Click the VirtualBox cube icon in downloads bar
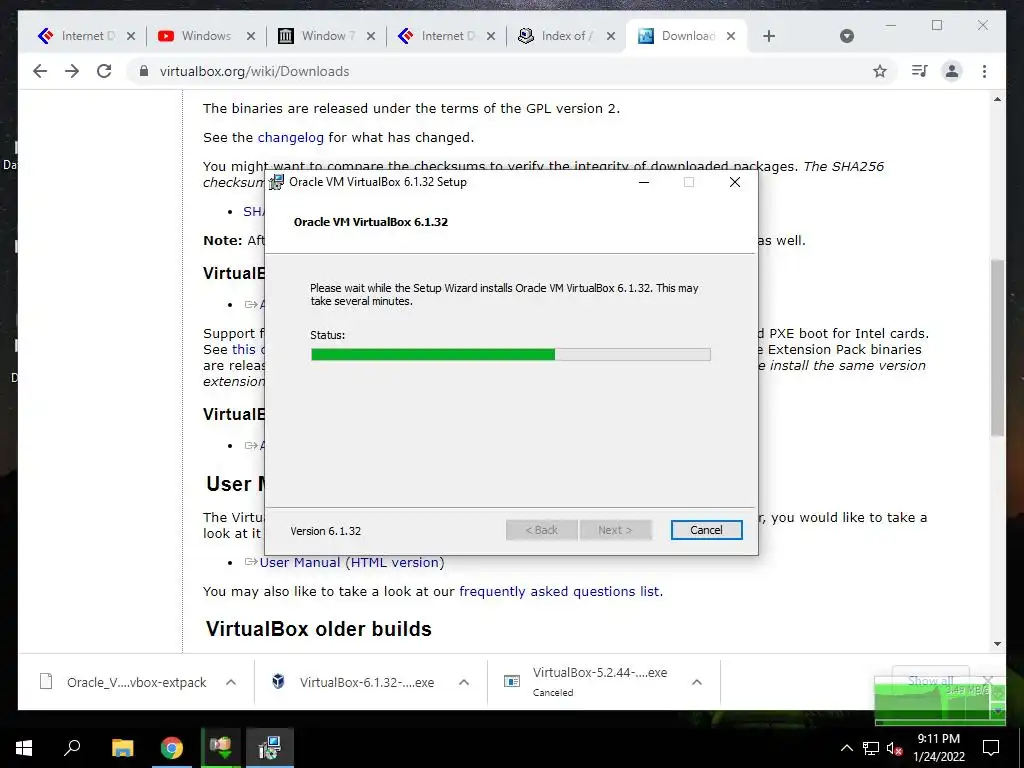This screenshot has width=1024, height=768. point(278,682)
